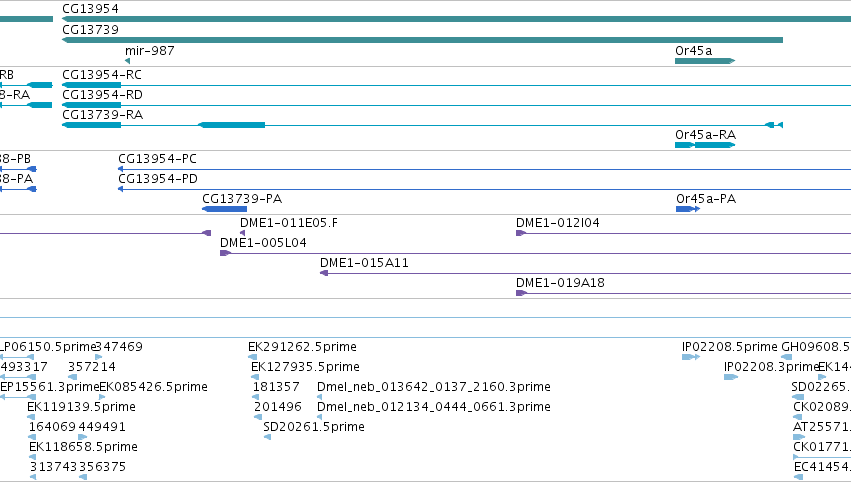Select the 164069 EST label

(52, 427)
